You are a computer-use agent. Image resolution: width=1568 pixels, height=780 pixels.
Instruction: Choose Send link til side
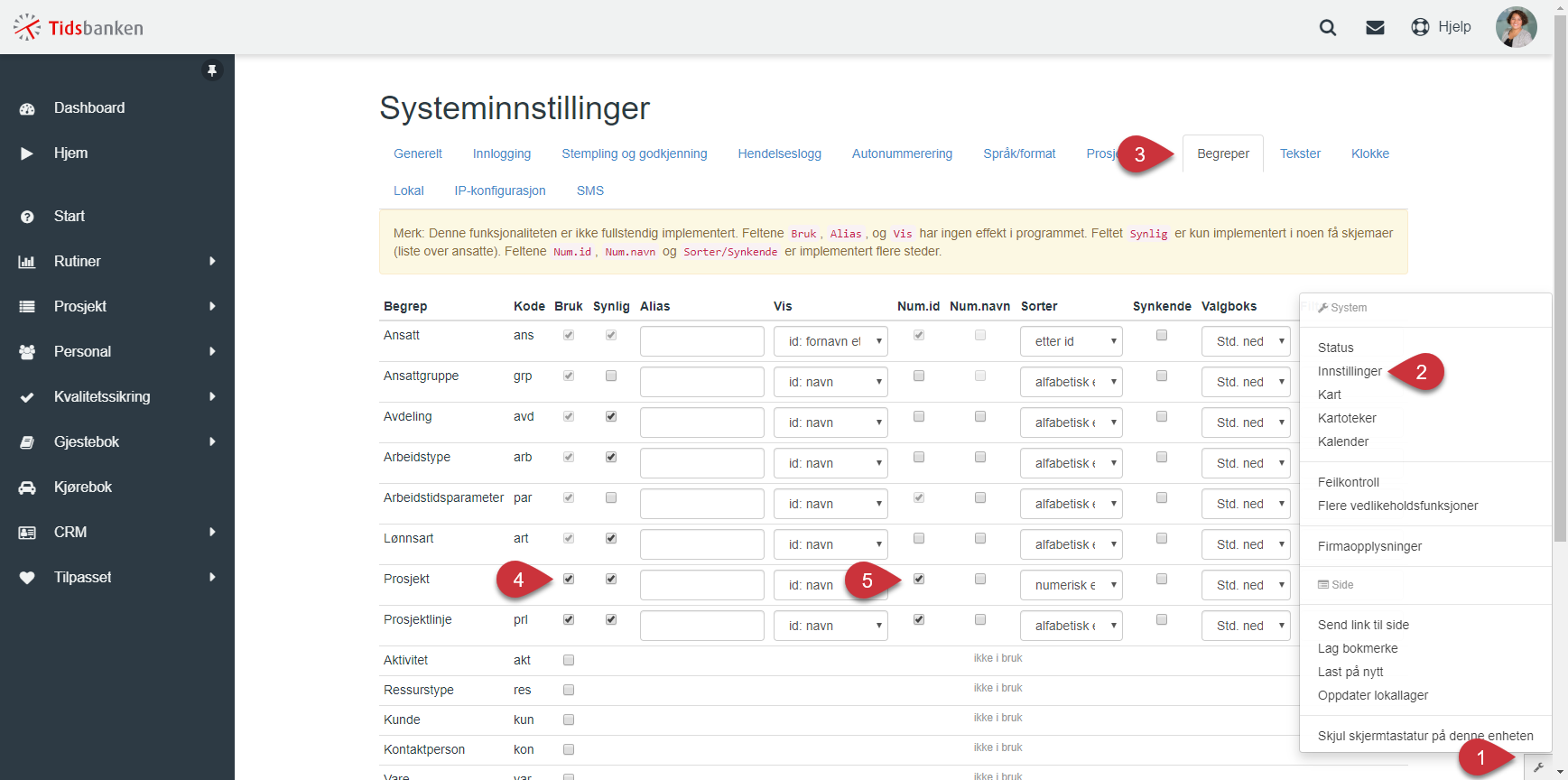tap(1363, 625)
